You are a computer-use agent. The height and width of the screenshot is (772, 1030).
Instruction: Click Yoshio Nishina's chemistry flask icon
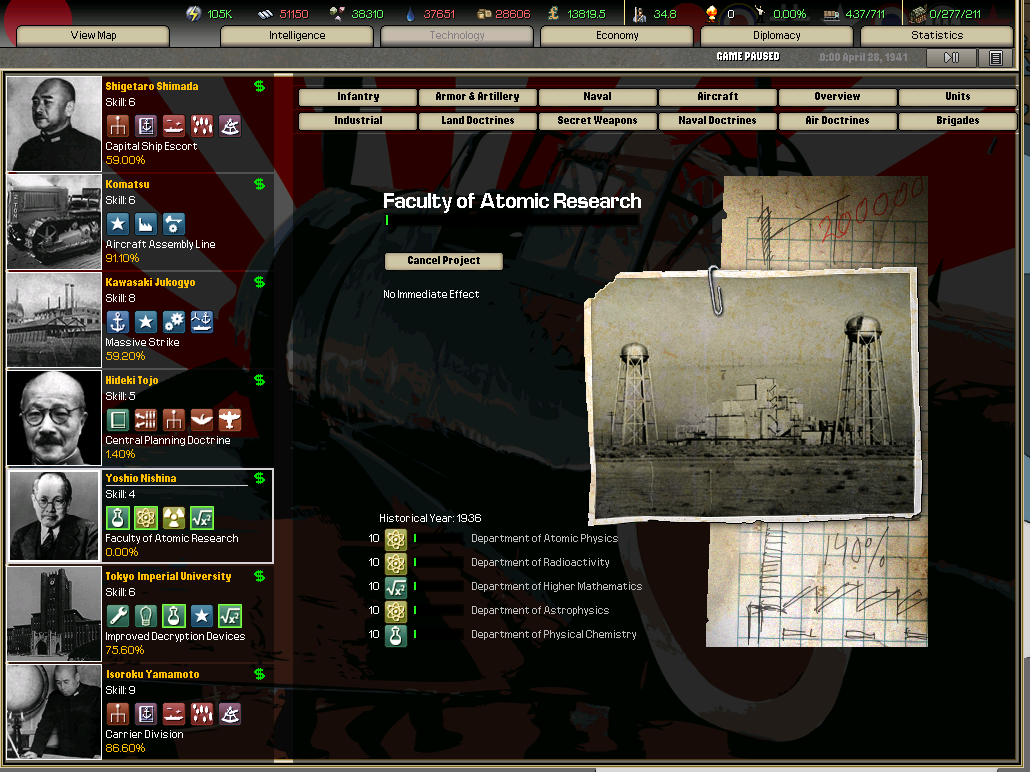point(118,518)
